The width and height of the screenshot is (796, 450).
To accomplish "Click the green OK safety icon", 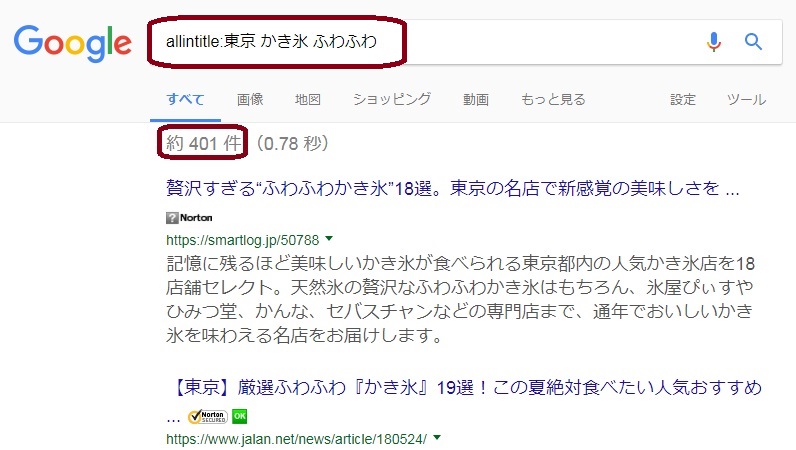I will point(240,416).
